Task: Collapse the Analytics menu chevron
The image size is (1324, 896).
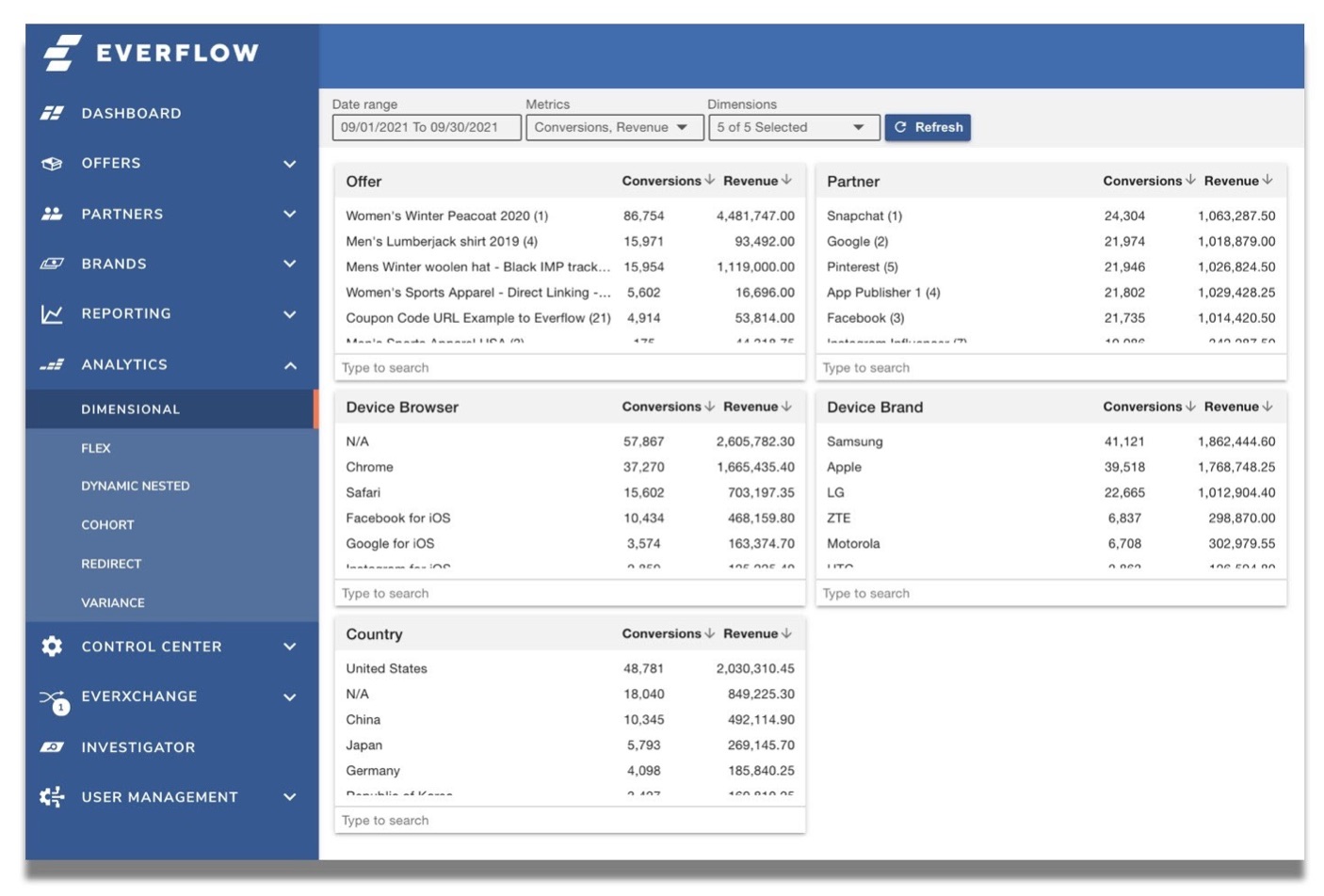Action: point(290,364)
